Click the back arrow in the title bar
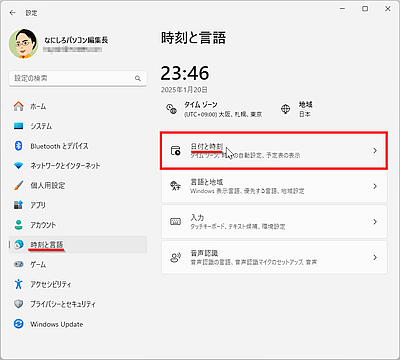Image resolution: width=400 pixels, height=360 pixels. tap(13, 13)
